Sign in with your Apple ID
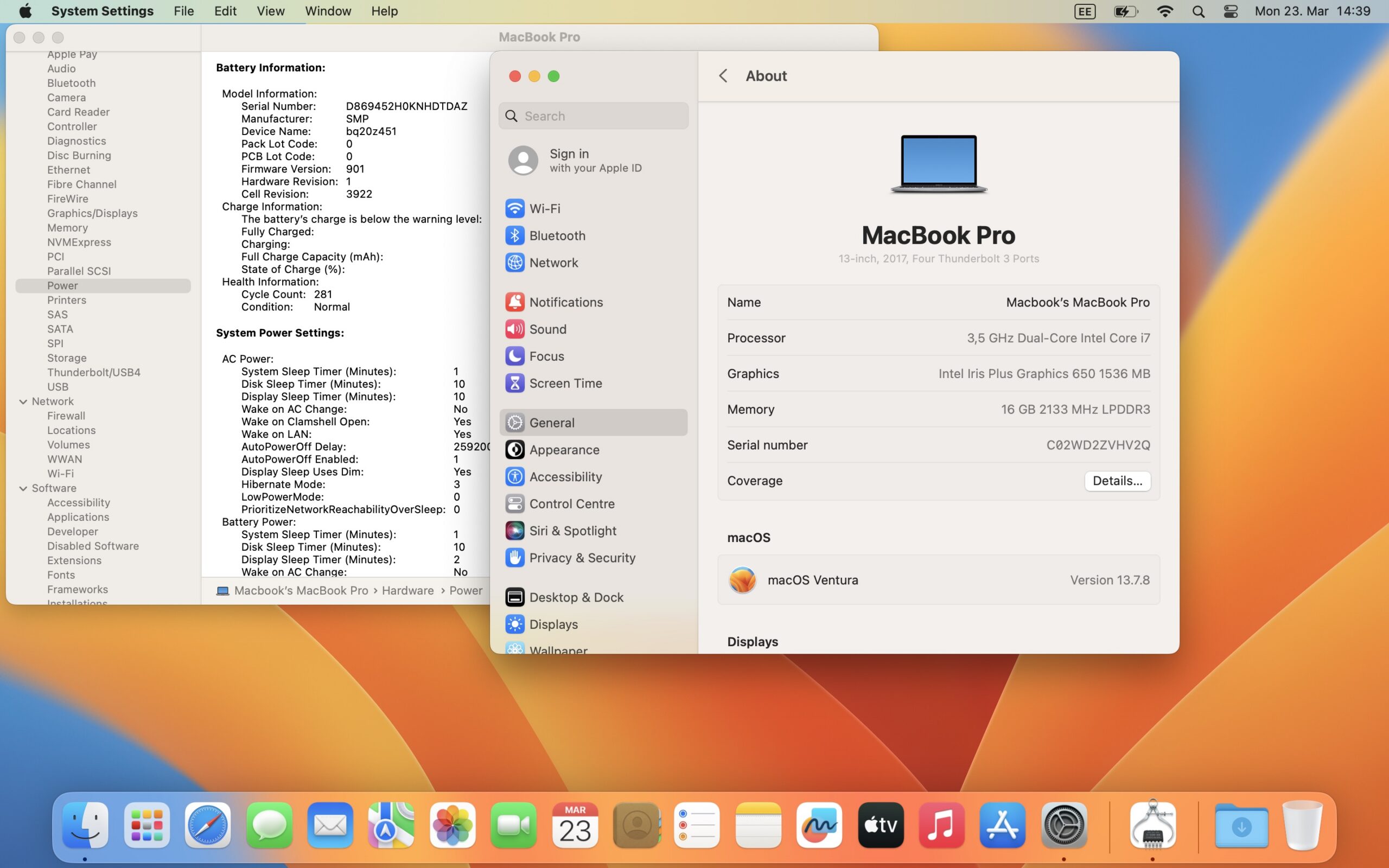Screen dimensions: 1389x868 click(x=594, y=160)
